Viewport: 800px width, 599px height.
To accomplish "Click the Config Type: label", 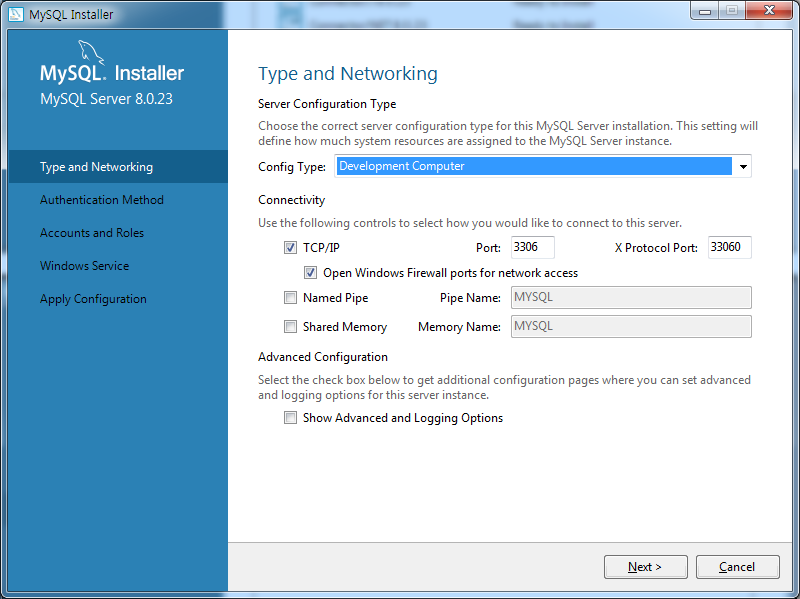I will click(292, 167).
